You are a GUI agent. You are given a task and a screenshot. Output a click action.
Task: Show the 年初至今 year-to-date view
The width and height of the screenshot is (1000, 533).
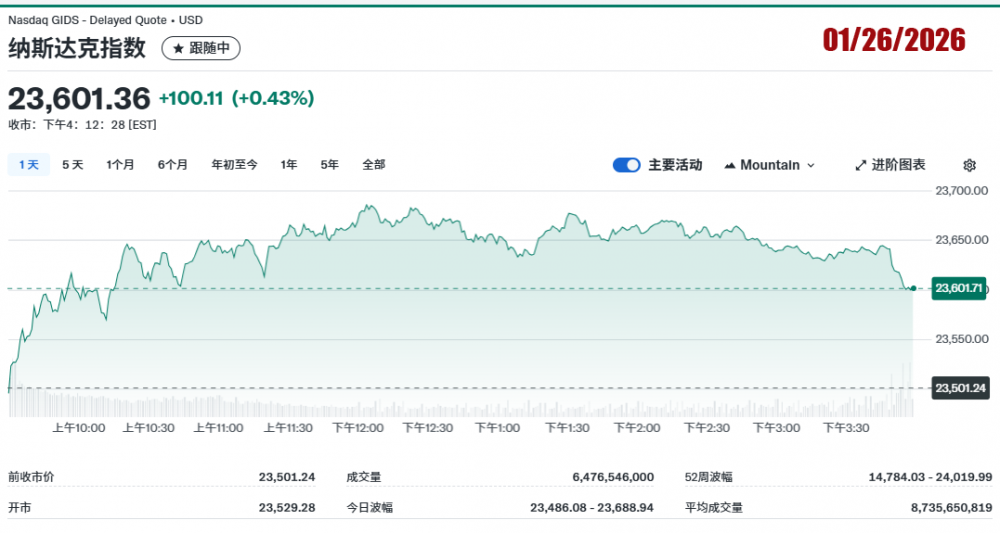coord(234,165)
